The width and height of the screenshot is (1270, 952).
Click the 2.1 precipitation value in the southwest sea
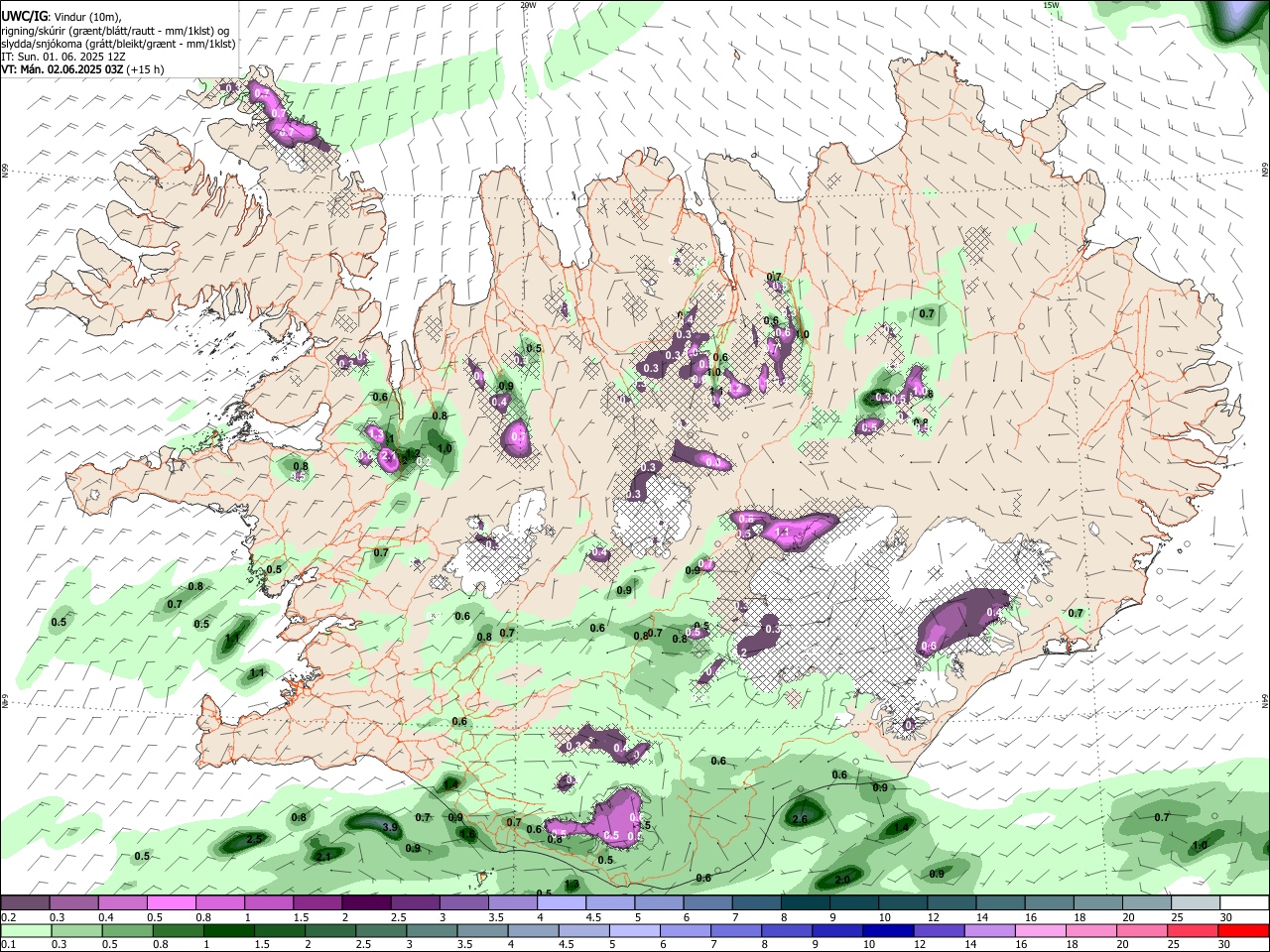click(322, 857)
